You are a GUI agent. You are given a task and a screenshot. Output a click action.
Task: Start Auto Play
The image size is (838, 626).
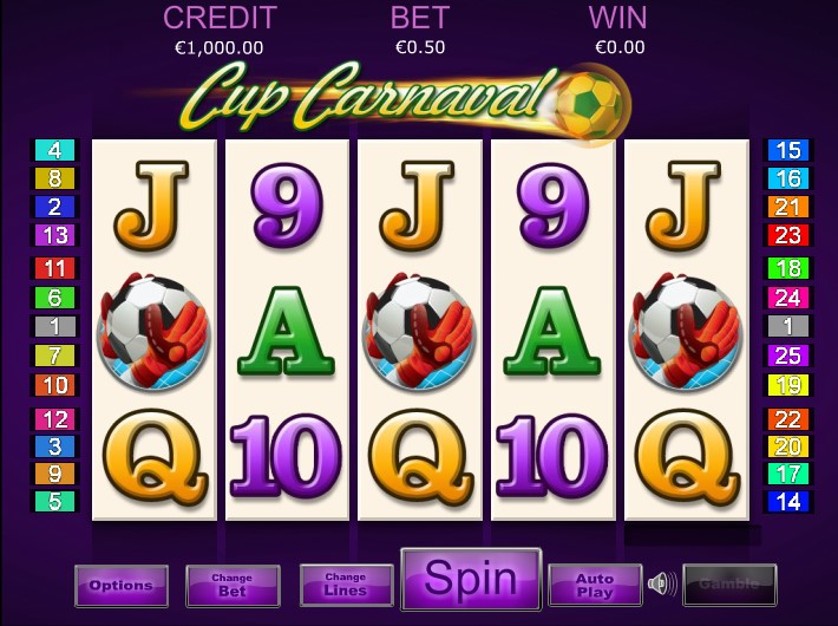point(595,585)
